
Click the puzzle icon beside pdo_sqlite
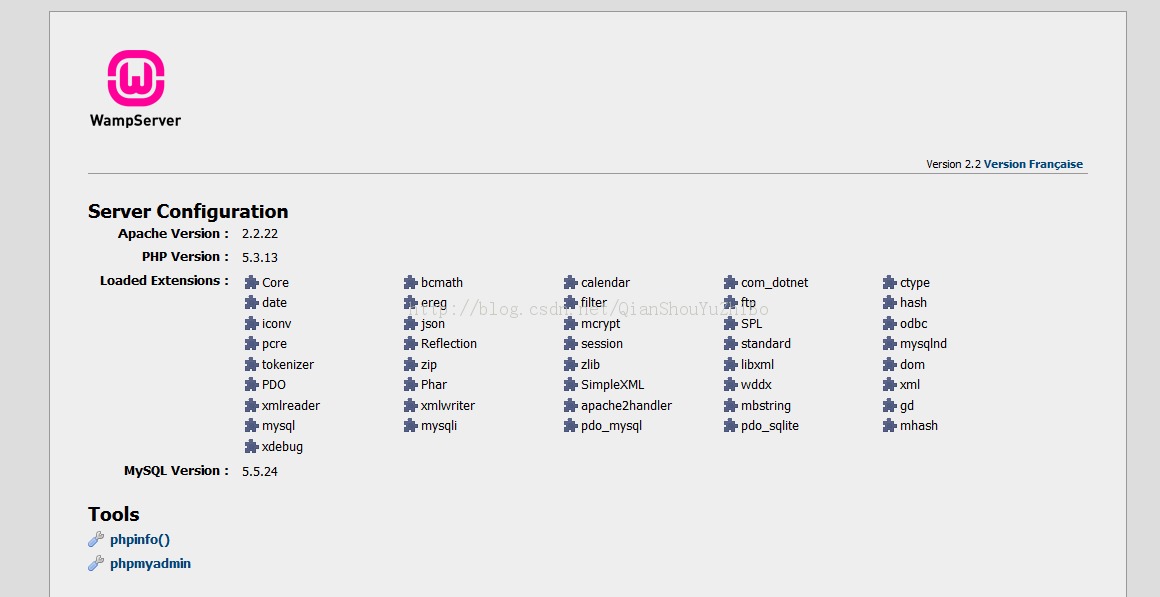tap(731, 426)
